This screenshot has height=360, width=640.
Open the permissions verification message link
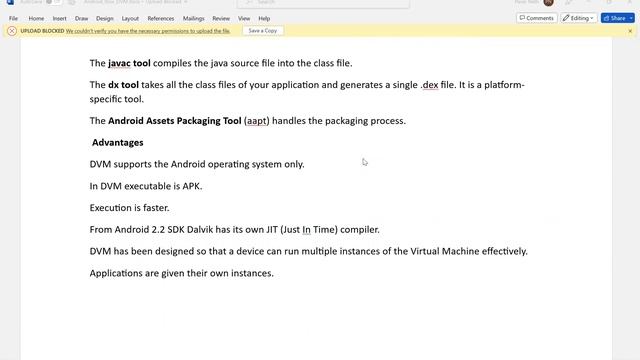coord(148,31)
